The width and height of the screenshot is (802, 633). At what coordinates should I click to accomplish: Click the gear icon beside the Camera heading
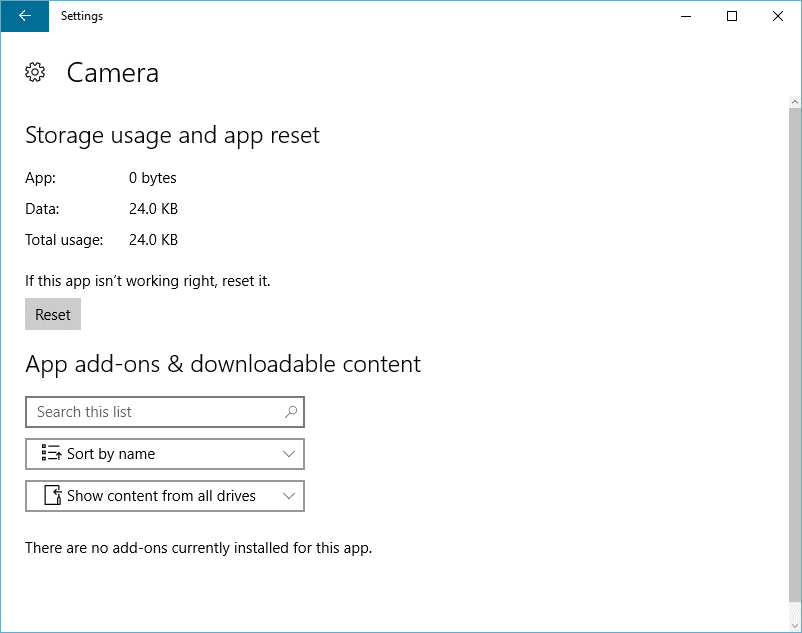coord(35,72)
